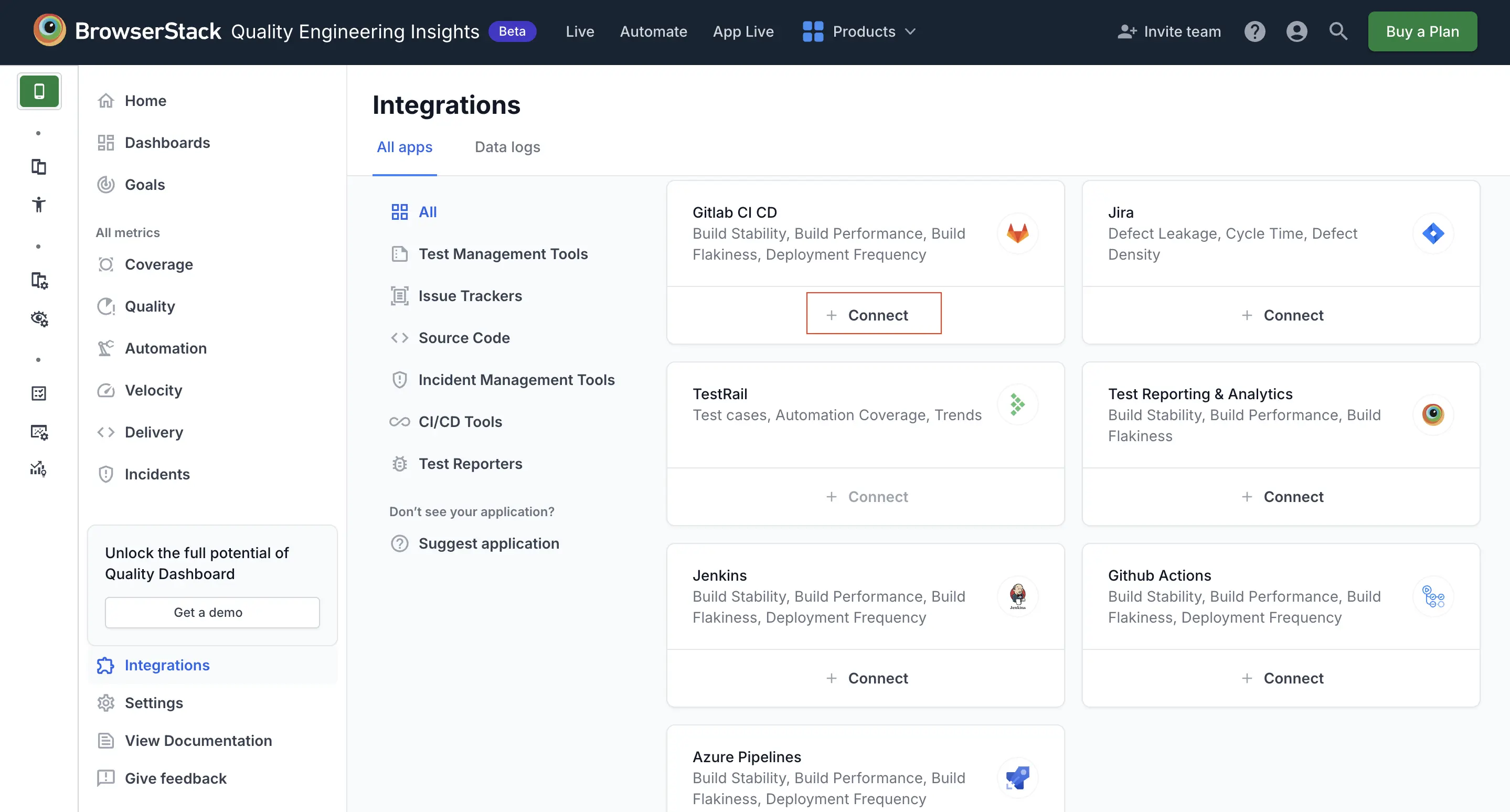The height and width of the screenshot is (812, 1510).
Task: Click the eye-with-gear rail icon
Action: 39,318
